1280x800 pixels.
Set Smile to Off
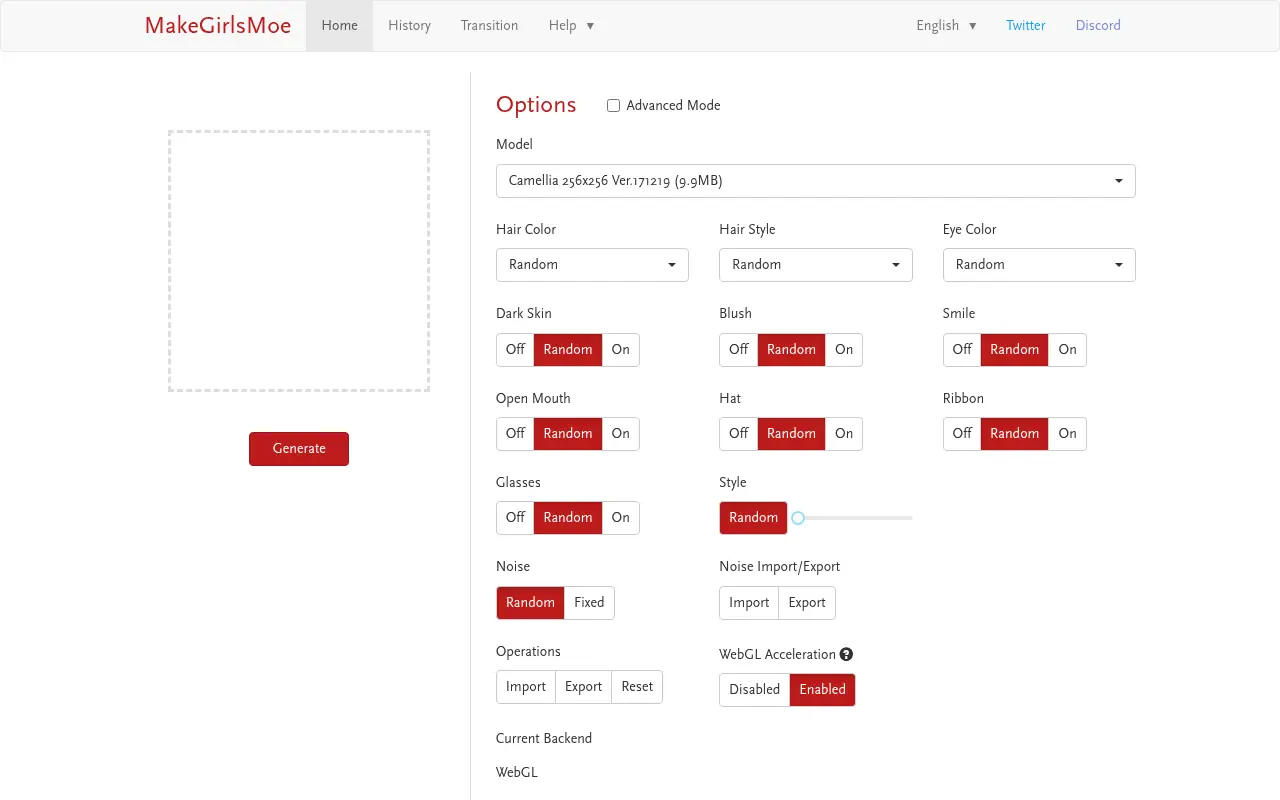click(x=962, y=350)
